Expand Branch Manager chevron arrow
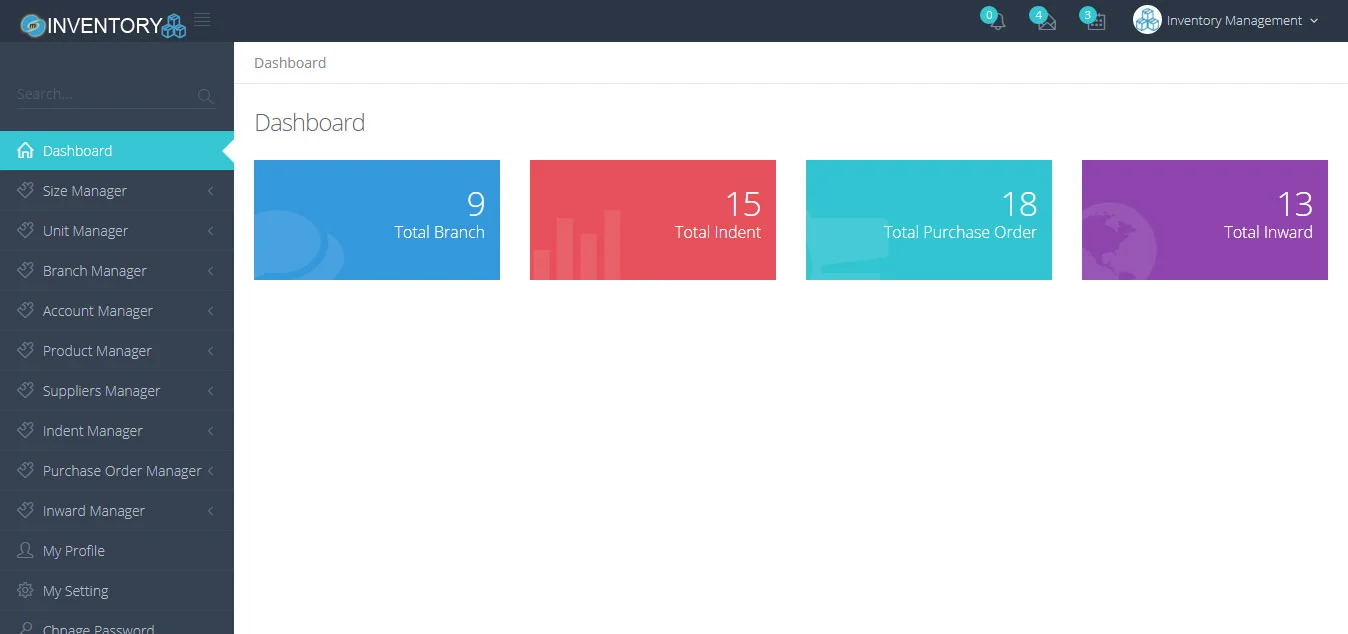The height and width of the screenshot is (634, 1348). coord(211,271)
